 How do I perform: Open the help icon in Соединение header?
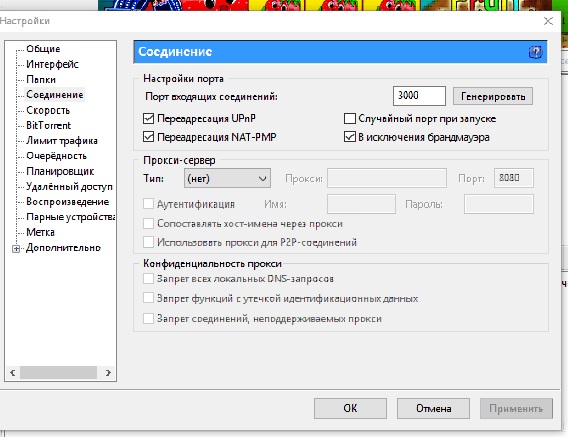tap(535, 52)
